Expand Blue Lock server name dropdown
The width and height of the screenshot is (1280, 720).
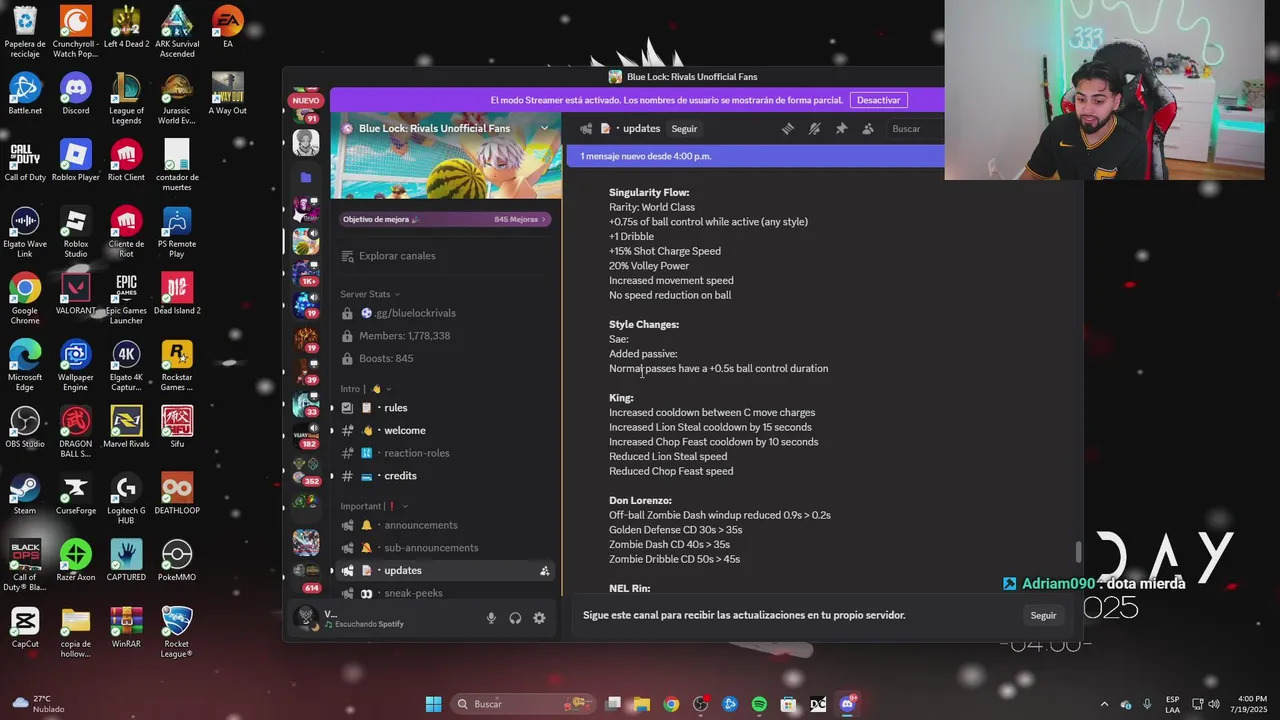point(544,128)
